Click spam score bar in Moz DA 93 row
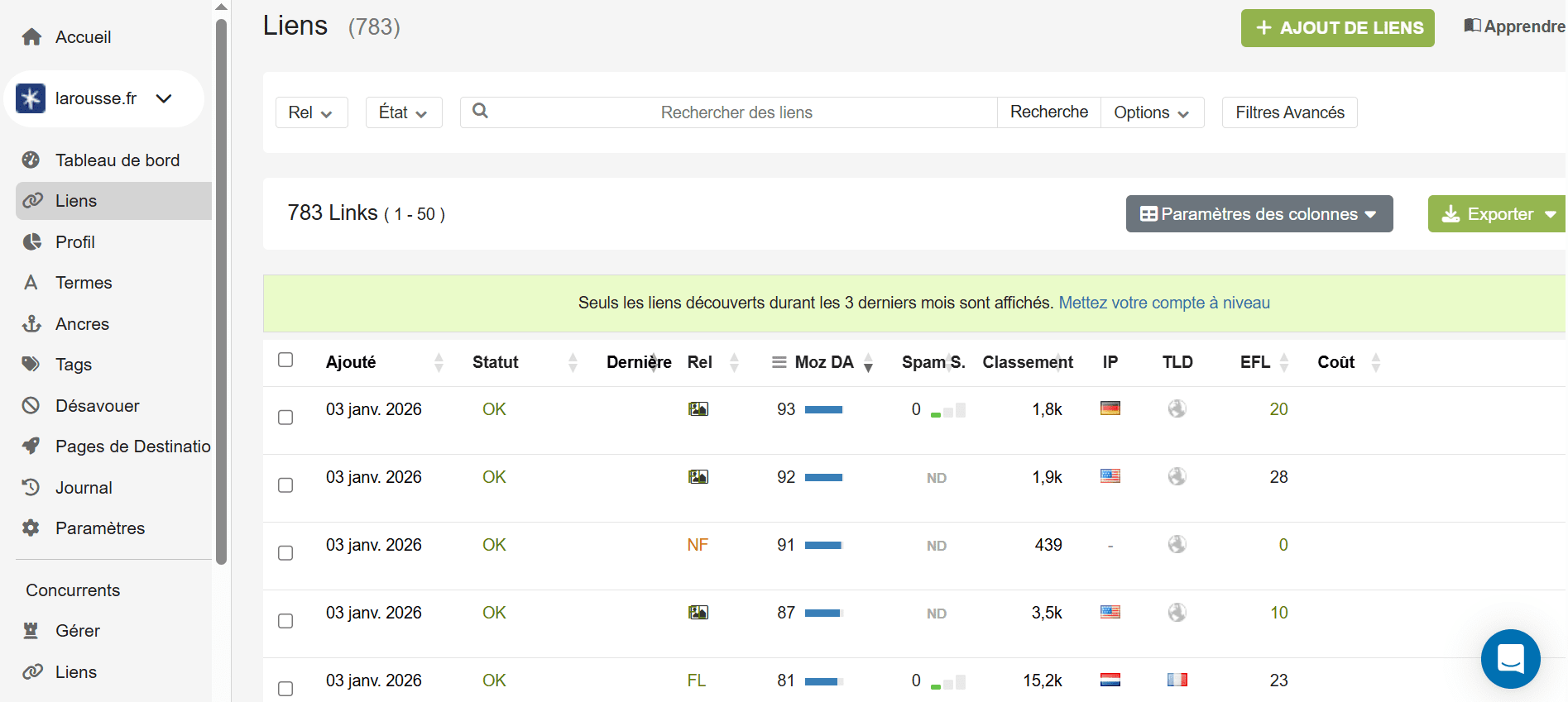Screen dimensions: 1568x702 point(948,410)
